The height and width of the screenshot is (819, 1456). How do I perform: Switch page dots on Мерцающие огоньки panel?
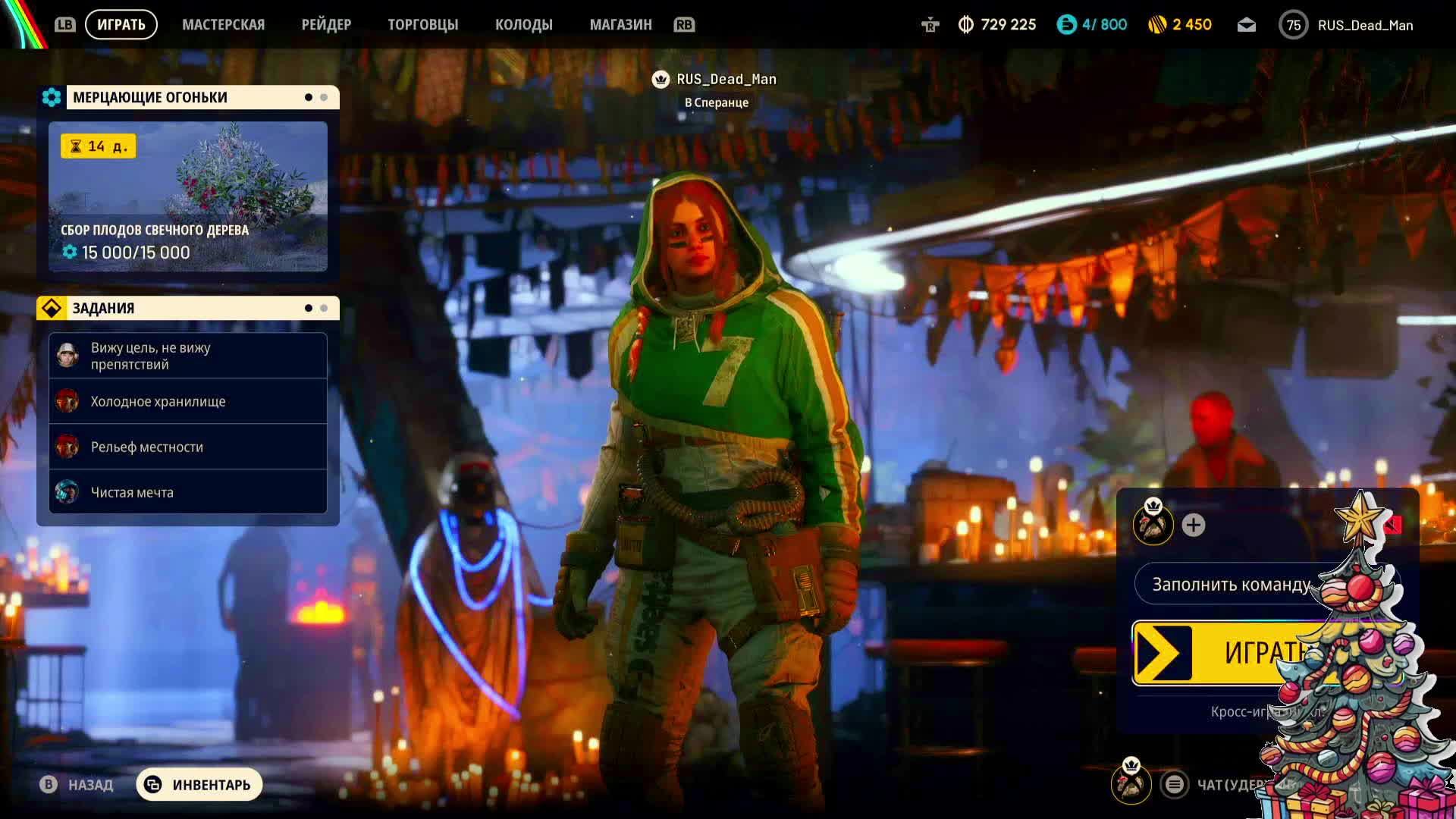click(x=324, y=97)
